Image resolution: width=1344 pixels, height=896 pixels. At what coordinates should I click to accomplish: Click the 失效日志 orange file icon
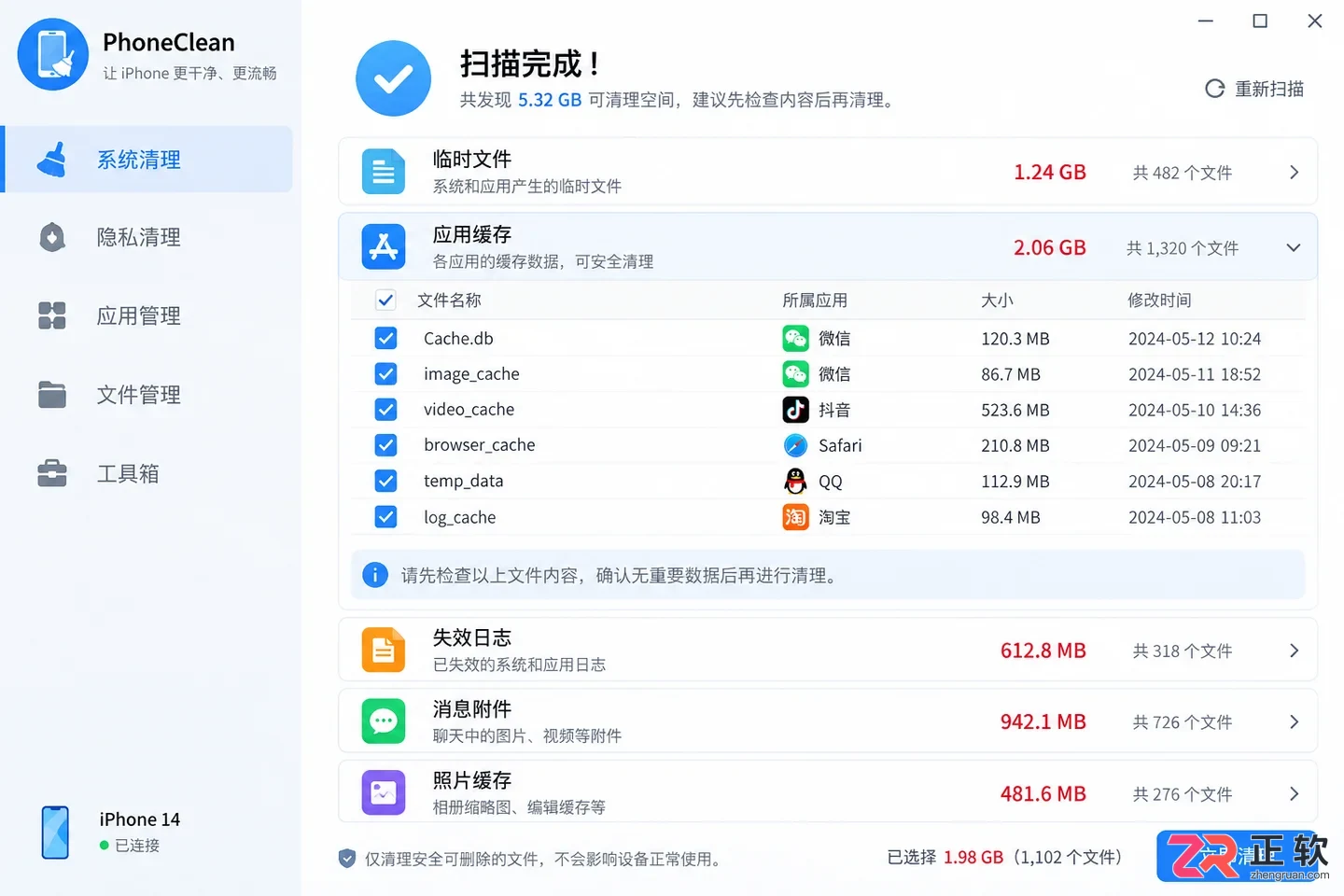point(384,651)
